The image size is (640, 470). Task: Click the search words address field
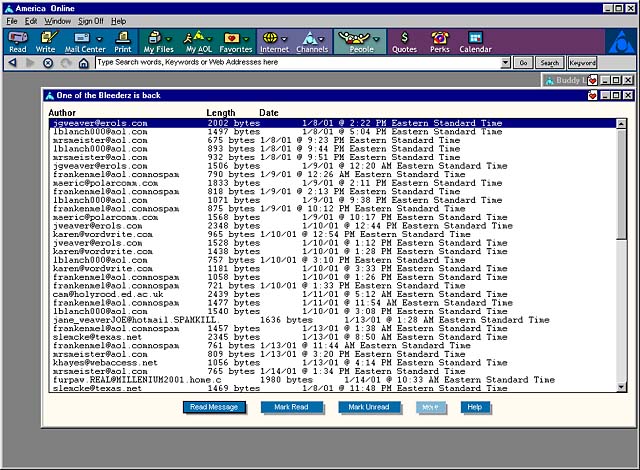point(298,62)
